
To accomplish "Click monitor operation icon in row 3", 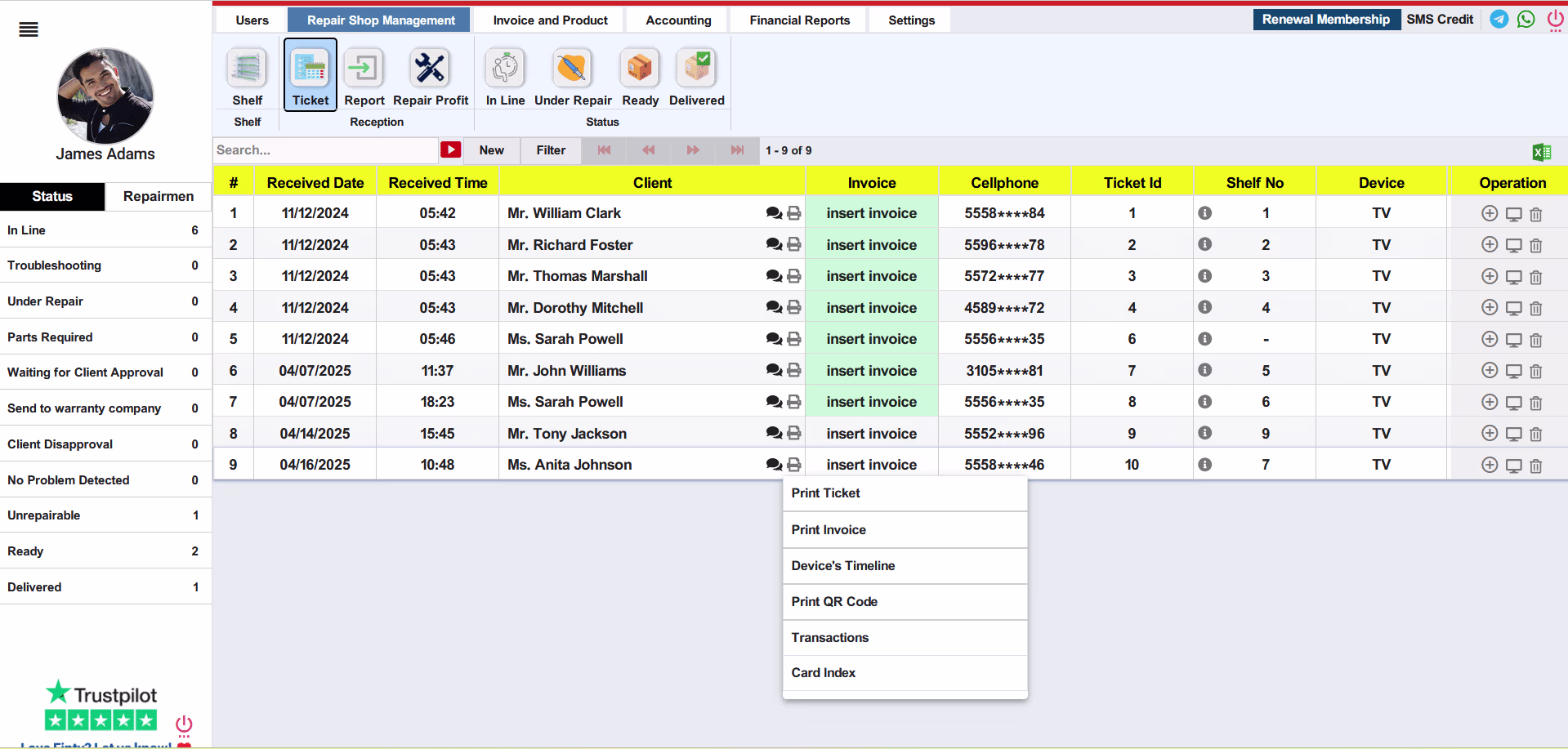I will pyautogui.click(x=1513, y=277).
